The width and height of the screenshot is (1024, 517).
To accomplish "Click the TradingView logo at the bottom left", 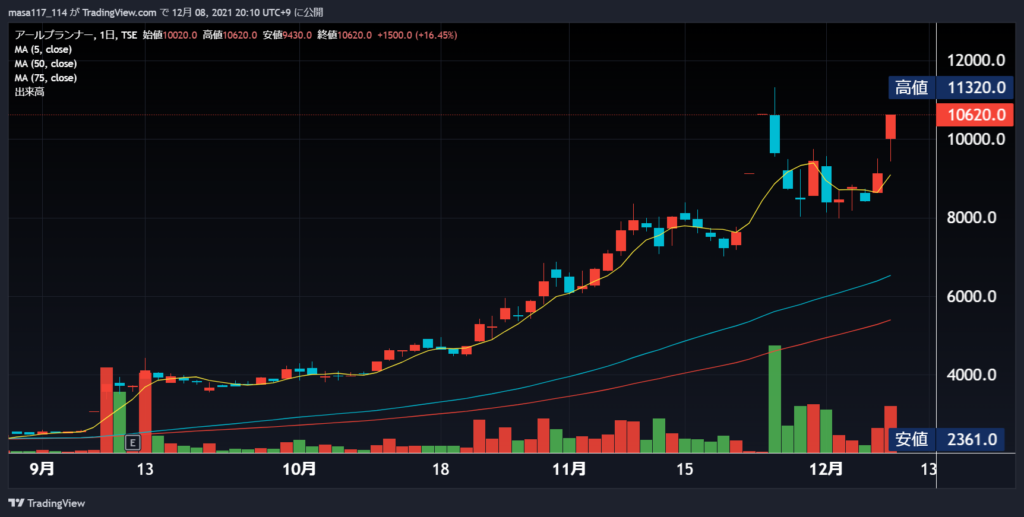I will pos(46,503).
